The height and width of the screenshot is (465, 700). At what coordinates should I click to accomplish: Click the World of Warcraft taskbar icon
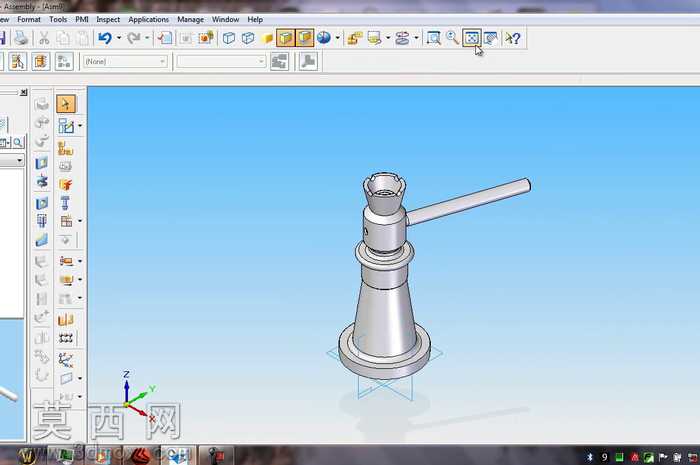[x=27, y=456]
